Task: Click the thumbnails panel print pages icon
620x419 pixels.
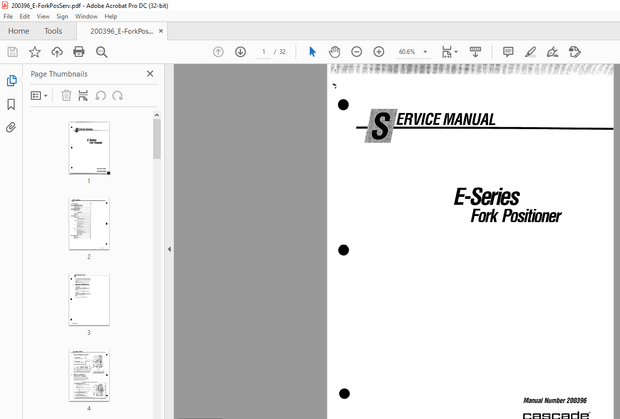Action: click(83, 96)
